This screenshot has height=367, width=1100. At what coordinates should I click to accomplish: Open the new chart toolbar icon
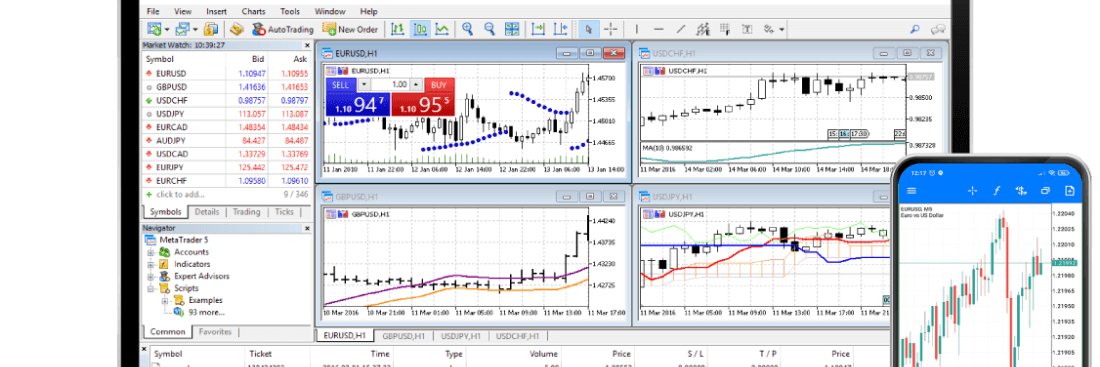click(155, 29)
